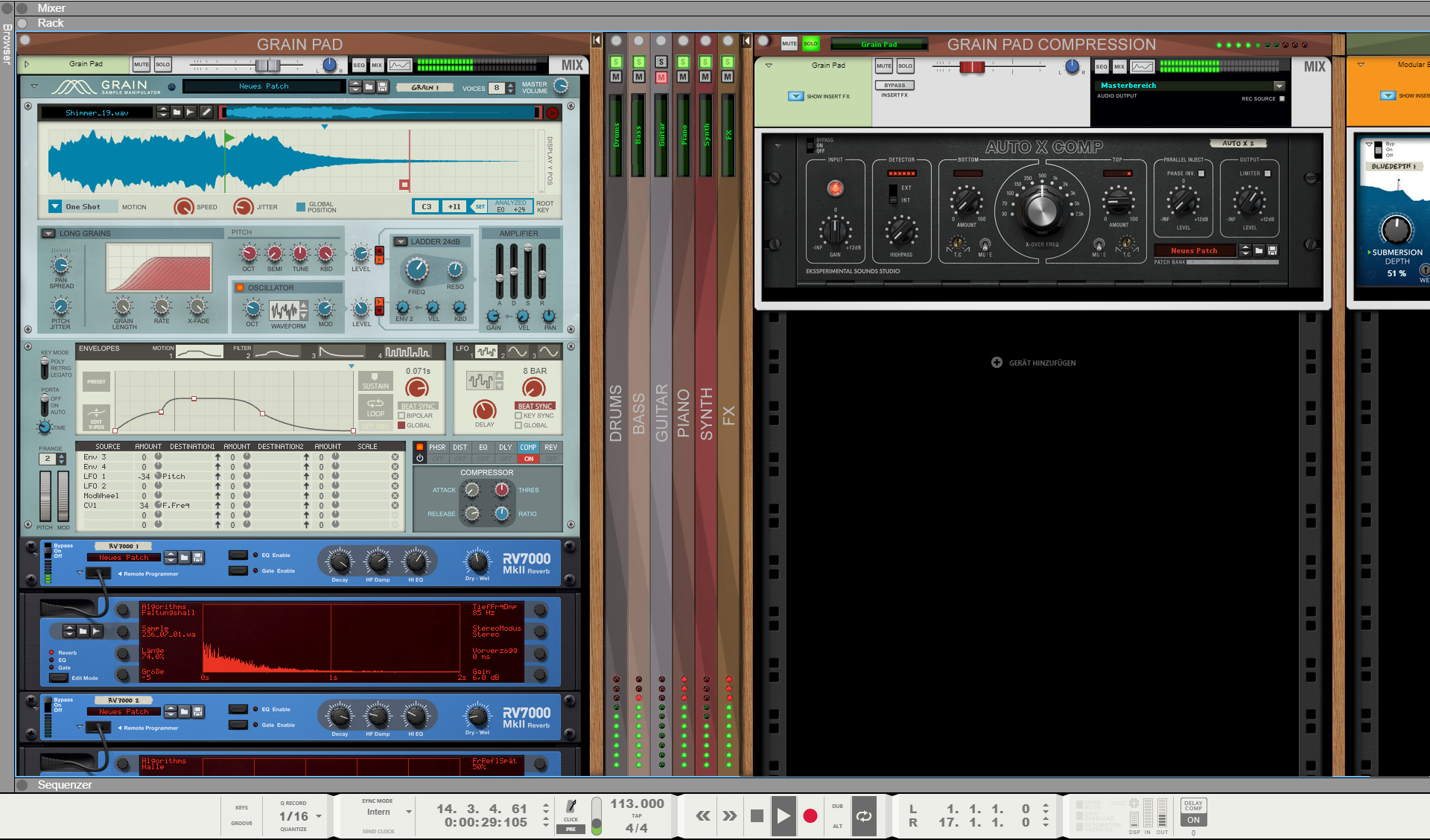Add a device via Gerät hinzufügen plus
The image size is (1430, 840).
click(x=997, y=363)
